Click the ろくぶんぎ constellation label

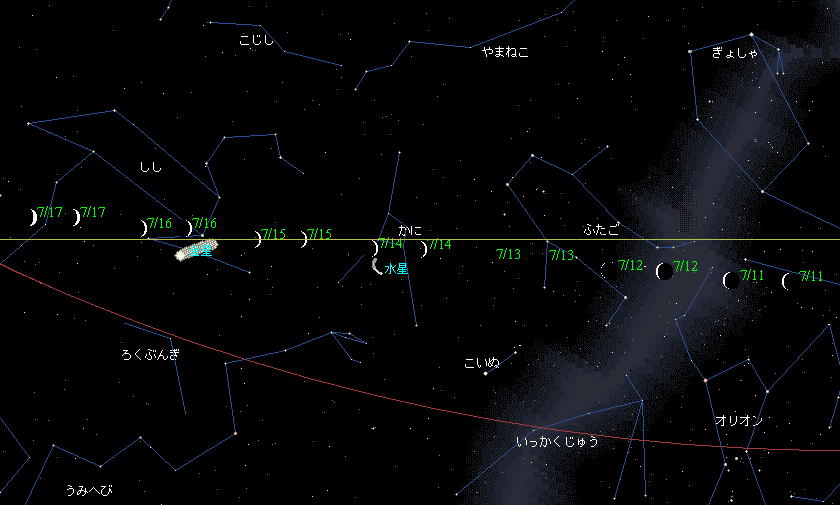pos(150,355)
